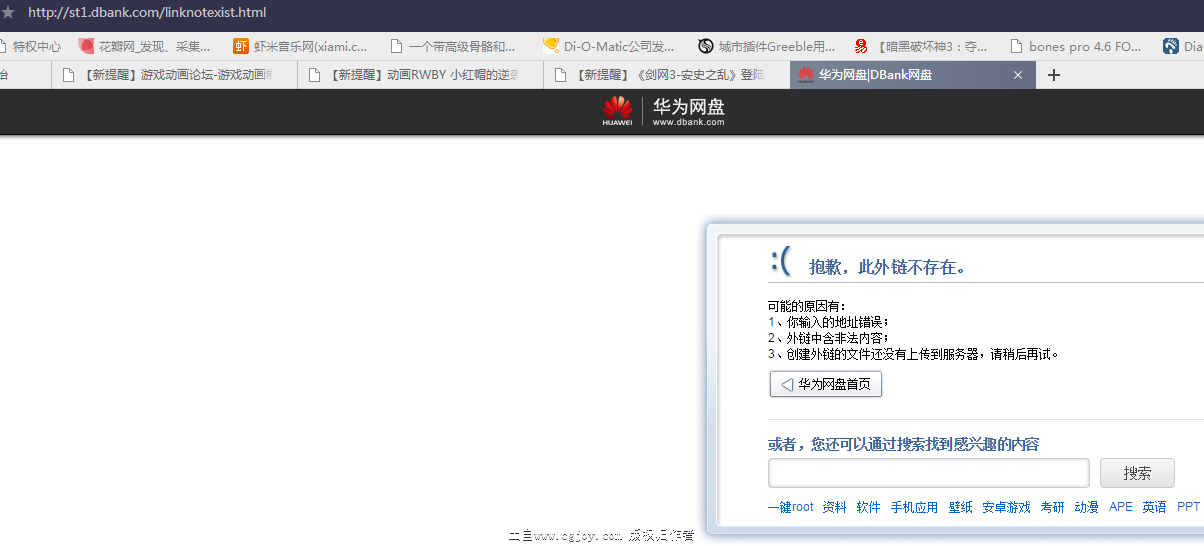Image resolution: width=1204 pixels, height=546 pixels.
Task: Open the 资料 search link
Action: pos(835,507)
